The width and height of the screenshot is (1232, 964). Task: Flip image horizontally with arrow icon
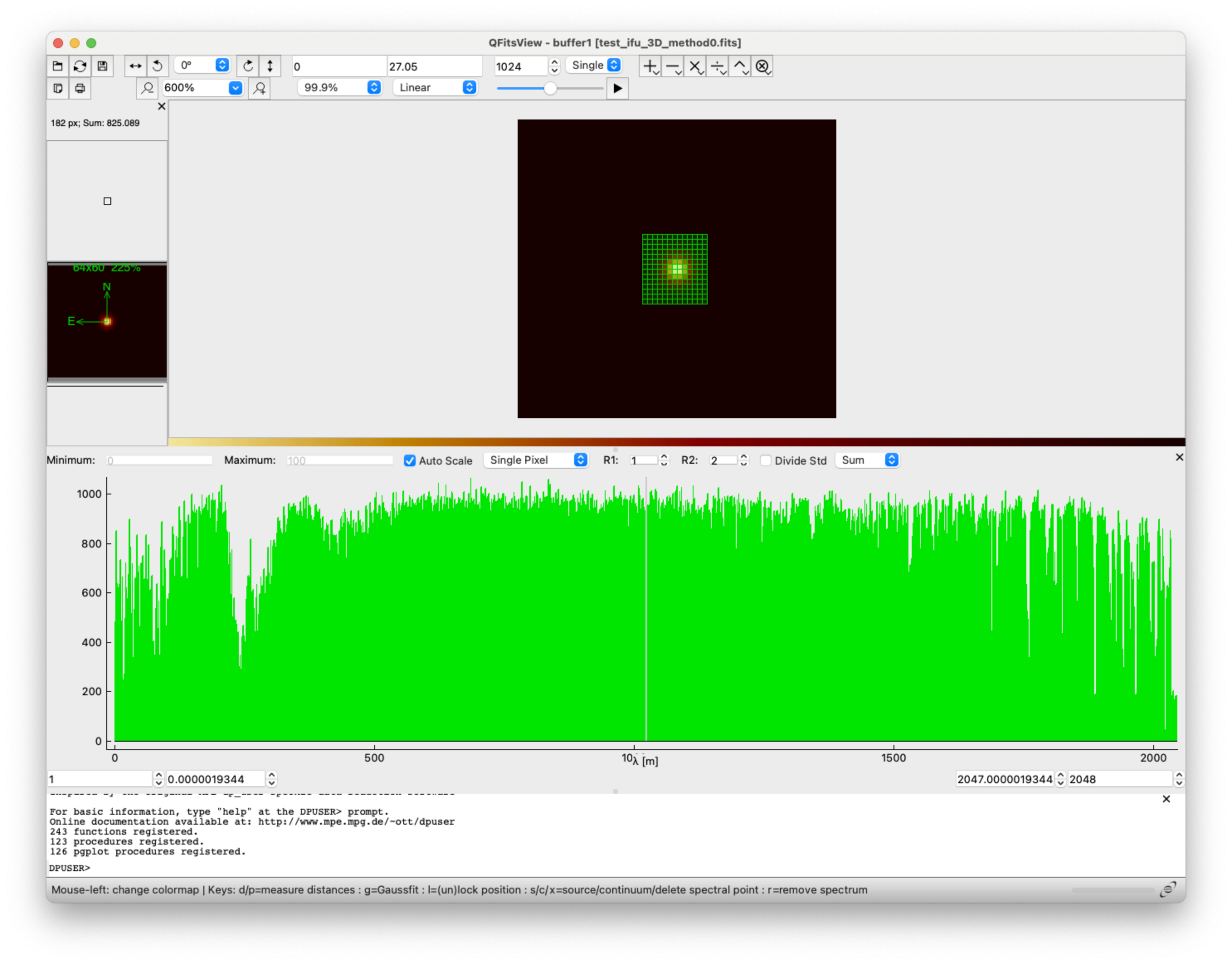136,66
